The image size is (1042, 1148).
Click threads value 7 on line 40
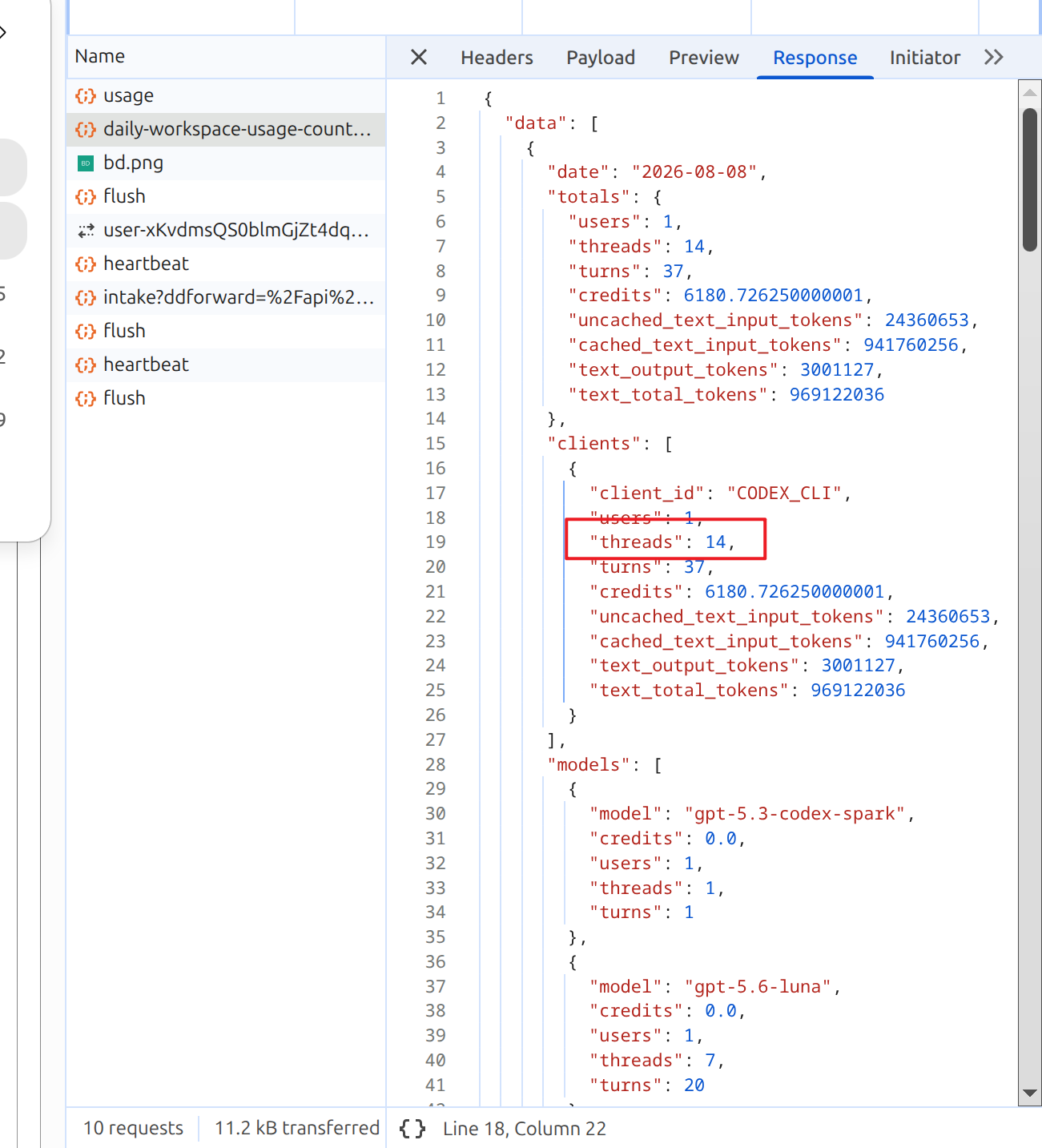(x=710, y=1061)
